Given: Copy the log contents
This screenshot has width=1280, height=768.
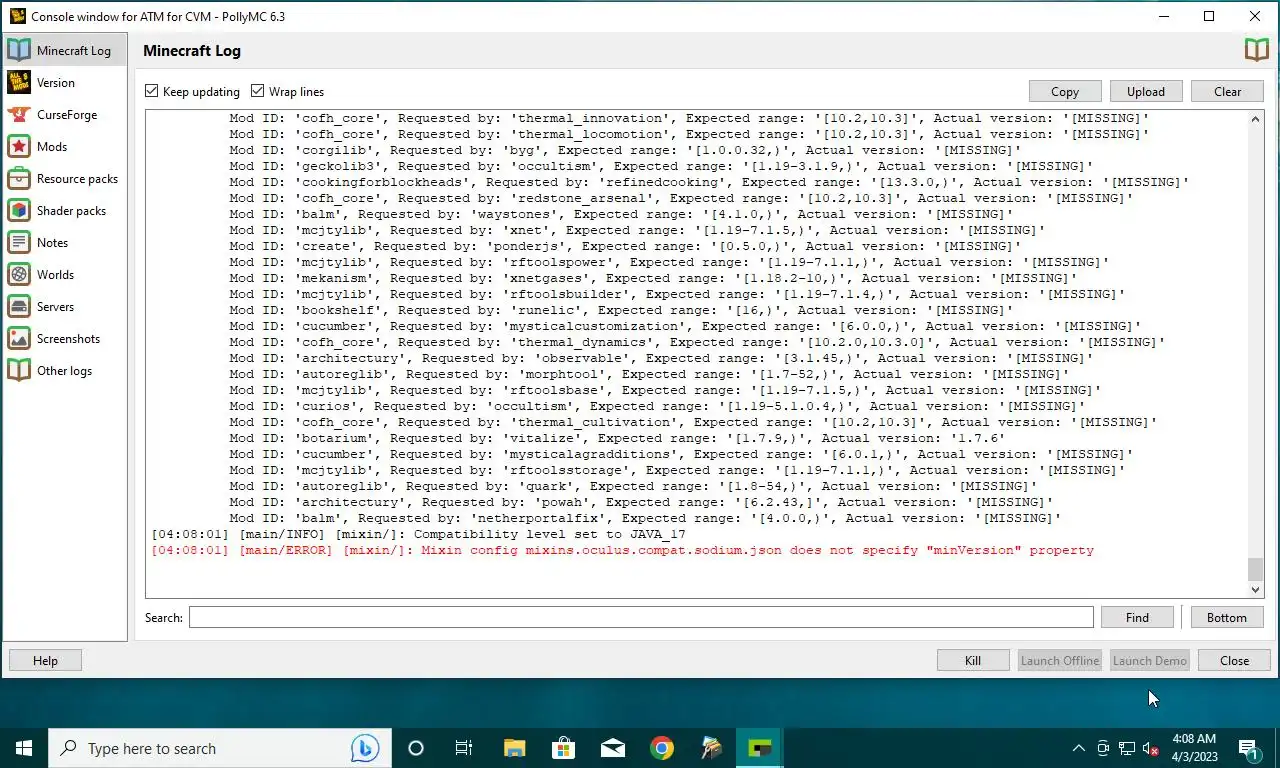Looking at the screenshot, I should point(1065,91).
